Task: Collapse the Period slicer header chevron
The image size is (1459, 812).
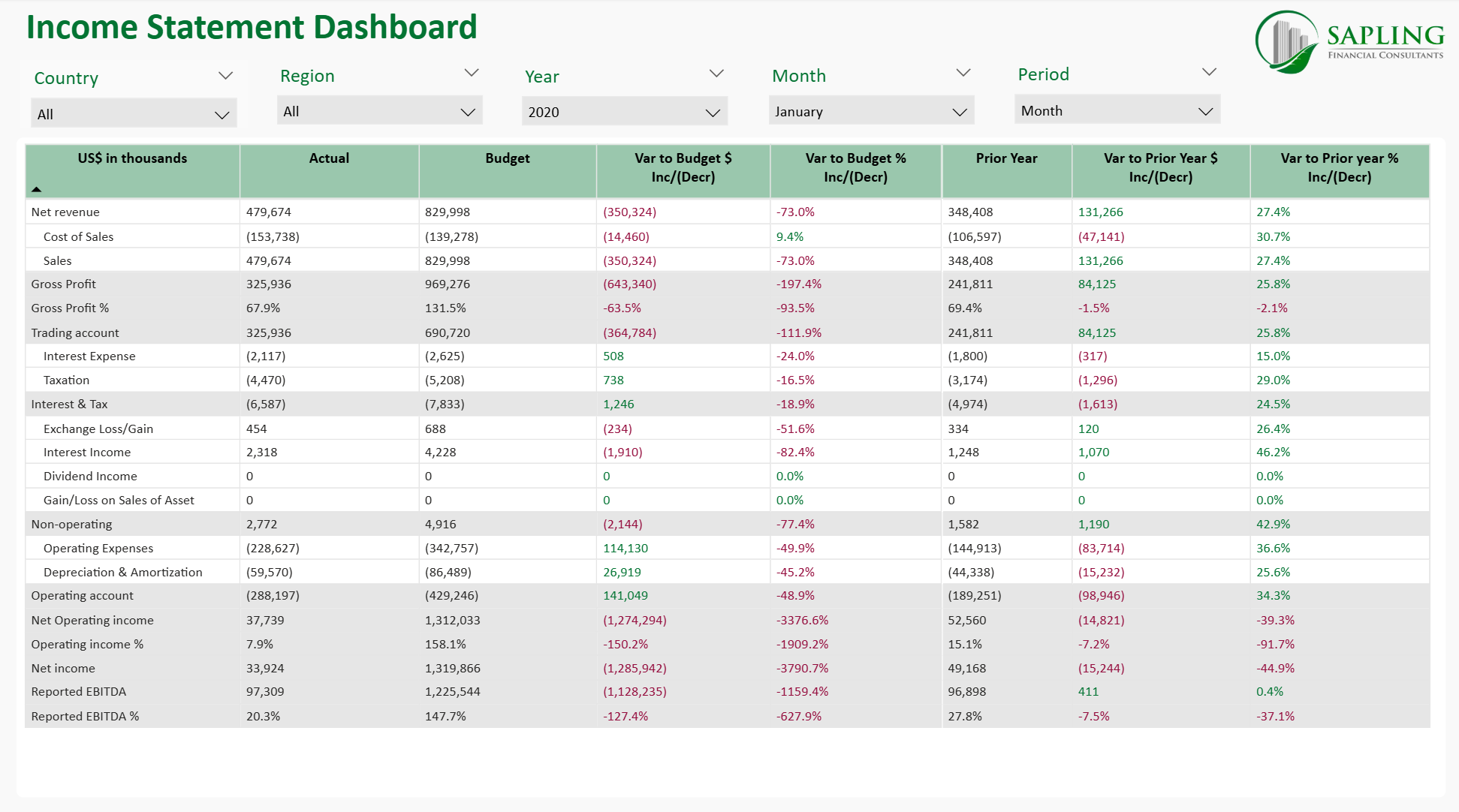Action: (x=1209, y=72)
